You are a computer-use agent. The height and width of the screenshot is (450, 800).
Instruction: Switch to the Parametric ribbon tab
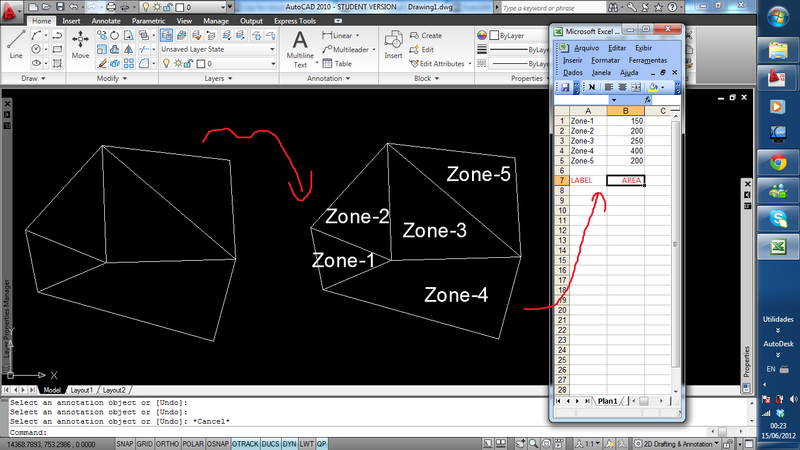coord(148,21)
